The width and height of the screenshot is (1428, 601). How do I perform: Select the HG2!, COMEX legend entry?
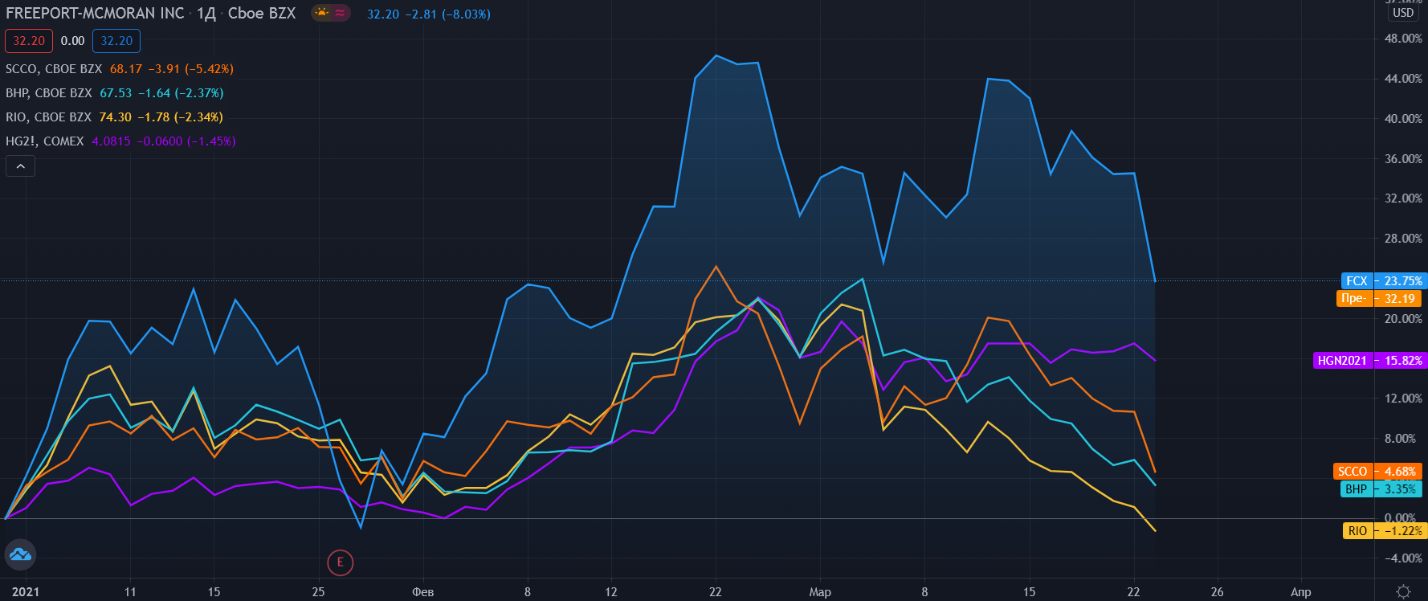(45, 141)
